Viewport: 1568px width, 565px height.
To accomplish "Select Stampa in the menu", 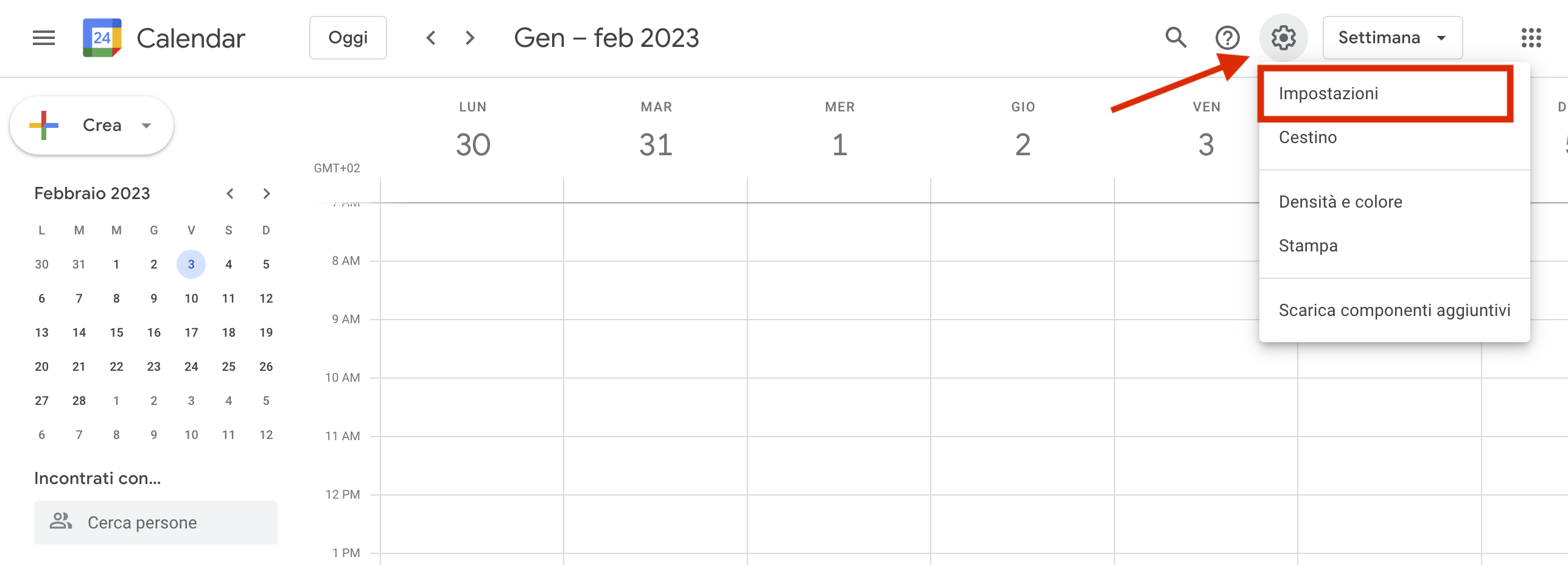I will pos(1308,246).
